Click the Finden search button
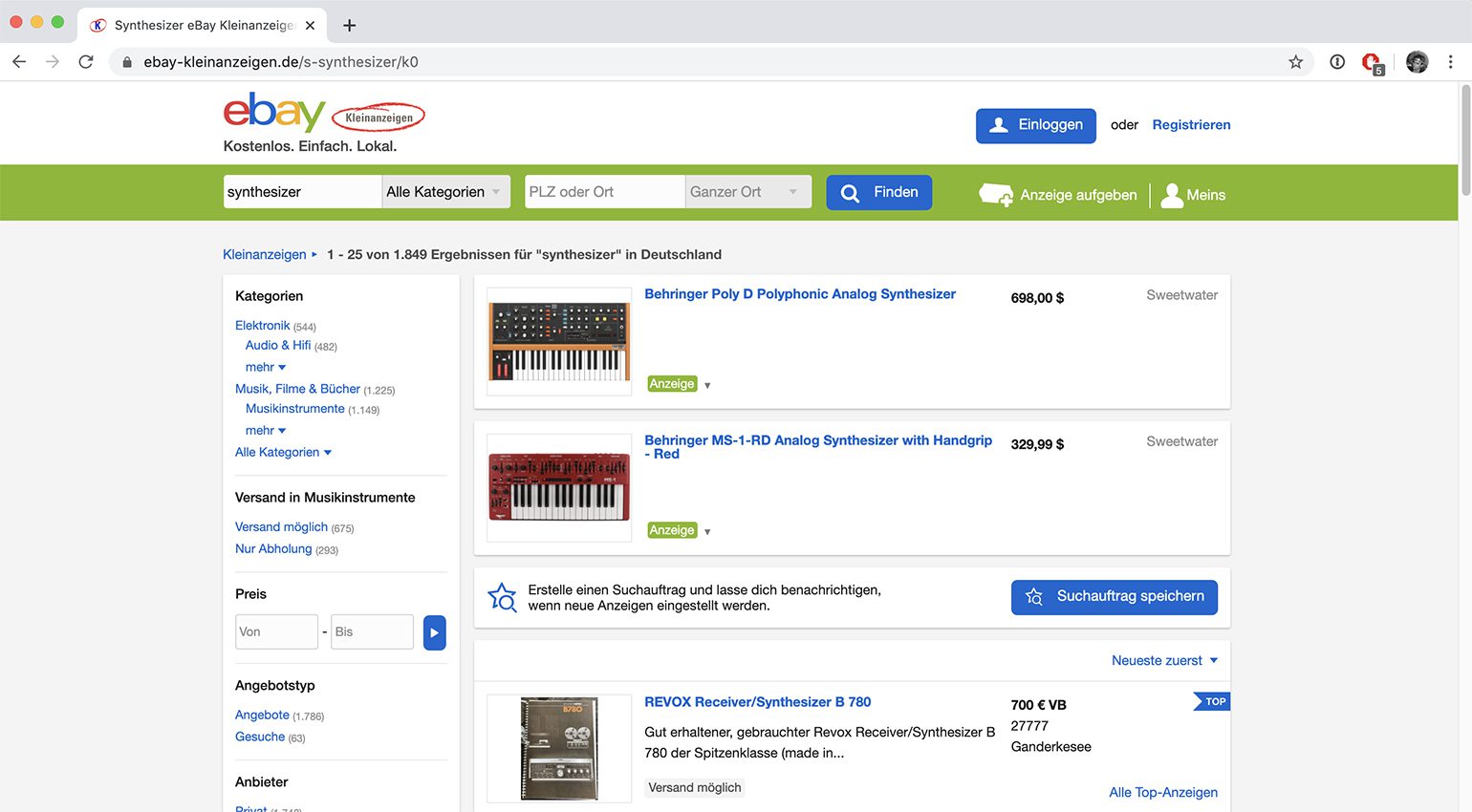Screen dimensions: 1472x812 pyautogui.click(x=878, y=192)
